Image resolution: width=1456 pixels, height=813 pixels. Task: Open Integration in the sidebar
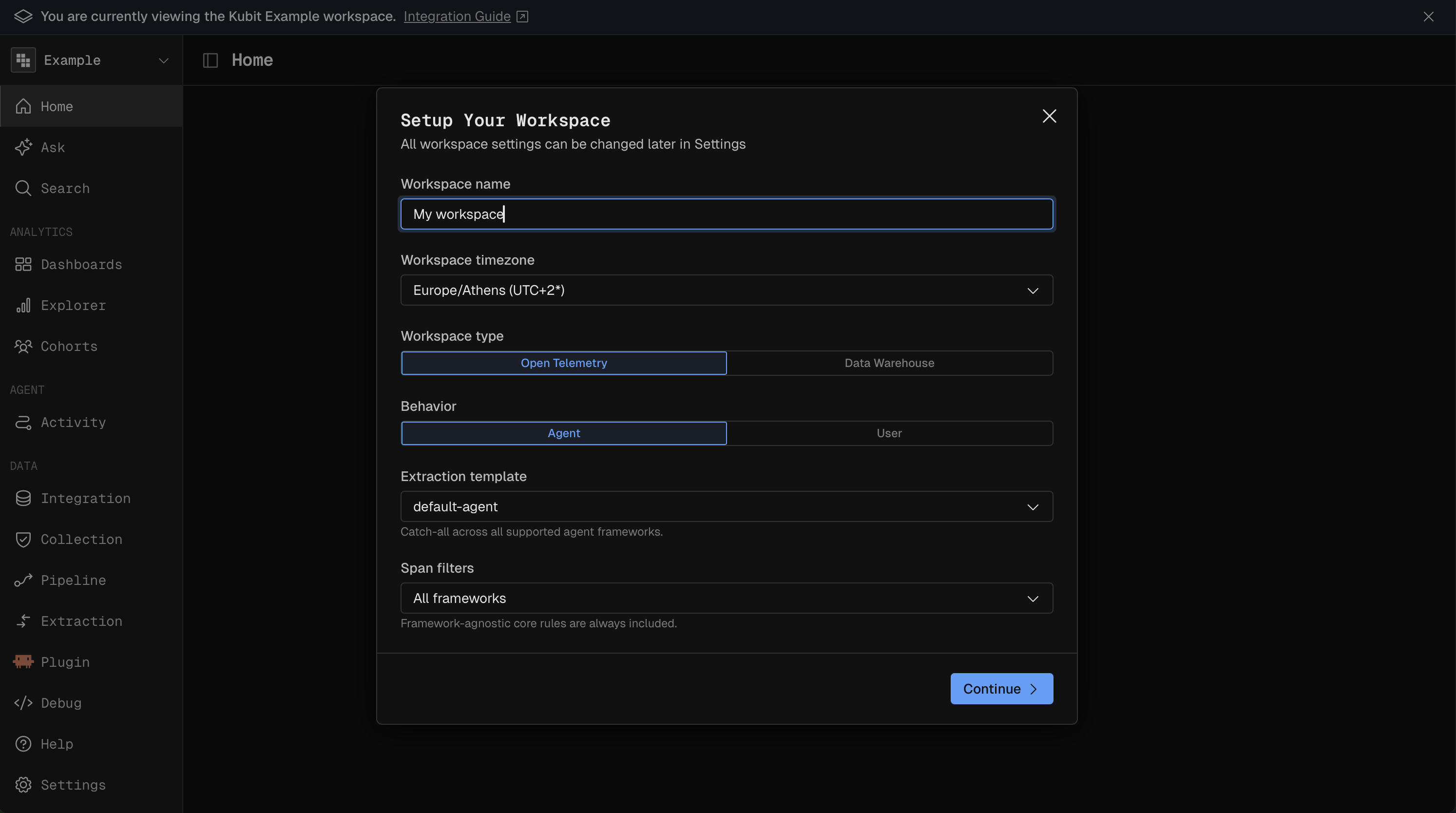point(91,498)
